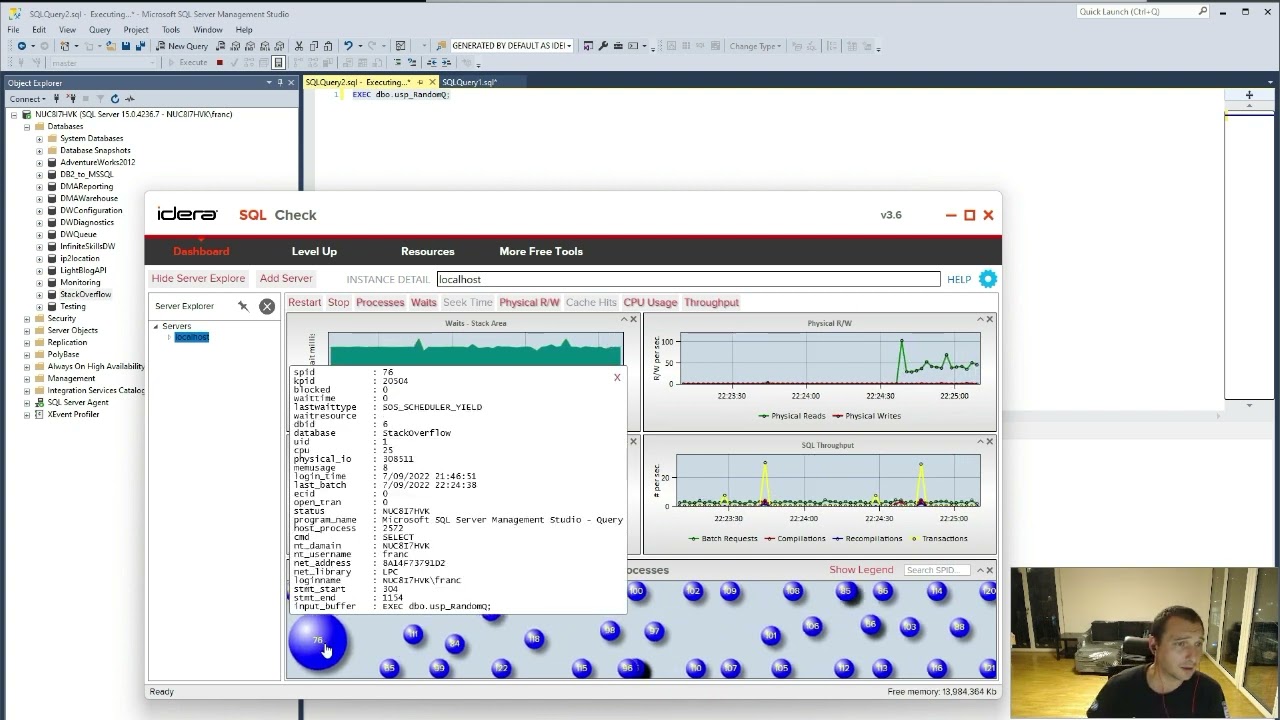The height and width of the screenshot is (720, 1280).
Task: Expand the AdventureWorks2012 database node
Action: [39, 162]
